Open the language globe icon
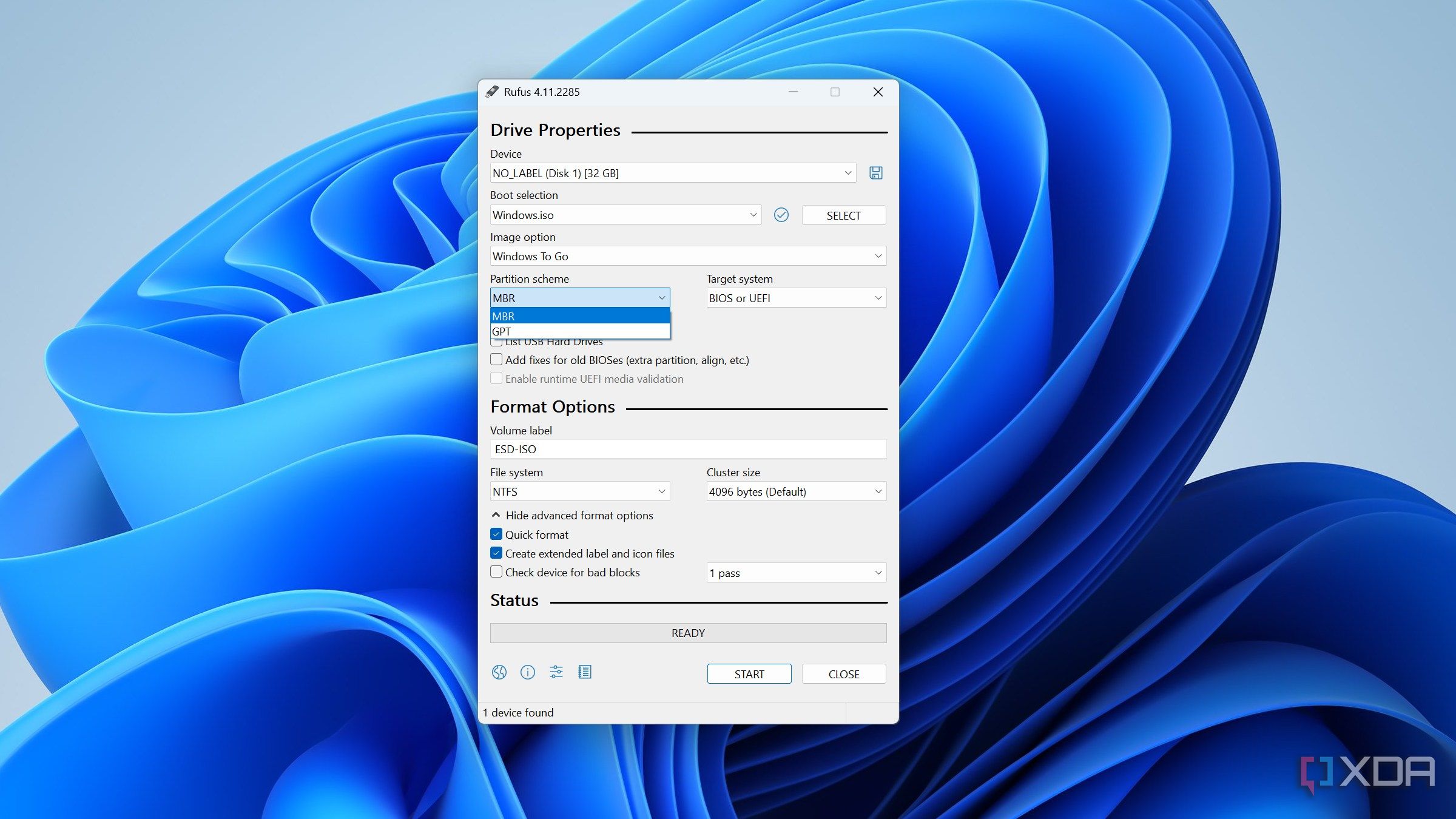The width and height of the screenshot is (1456, 819). click(499, 672)
